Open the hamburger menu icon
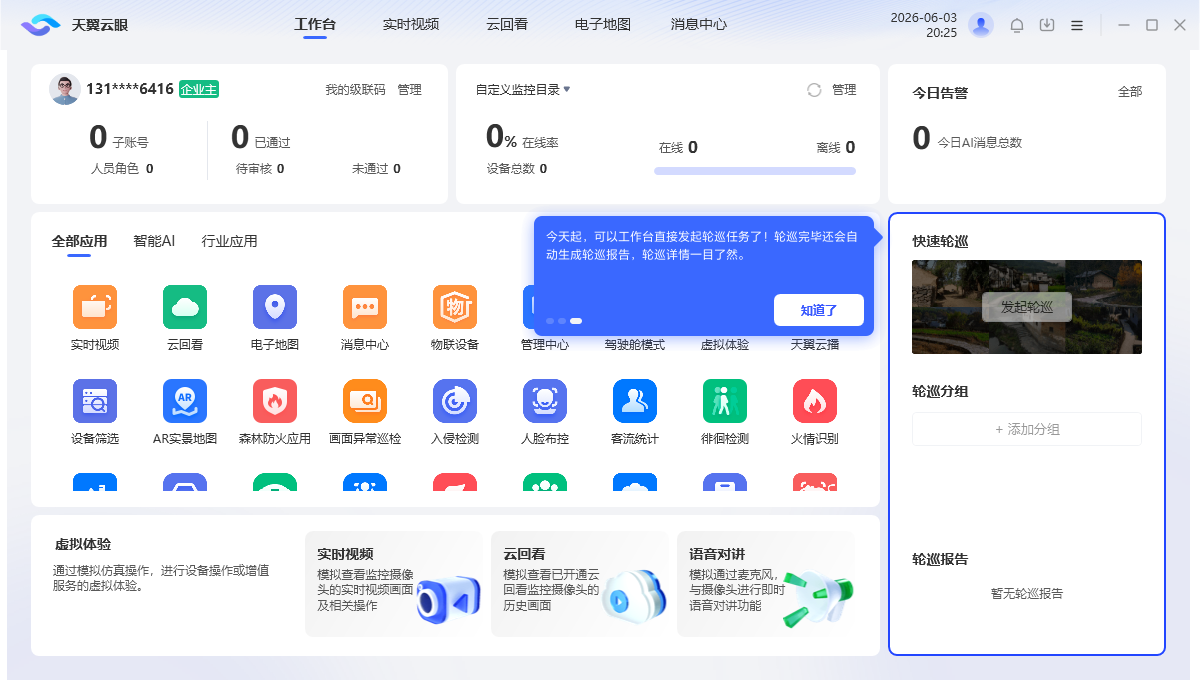This screenshot has height=680, width=1200. coord(1077,25)
